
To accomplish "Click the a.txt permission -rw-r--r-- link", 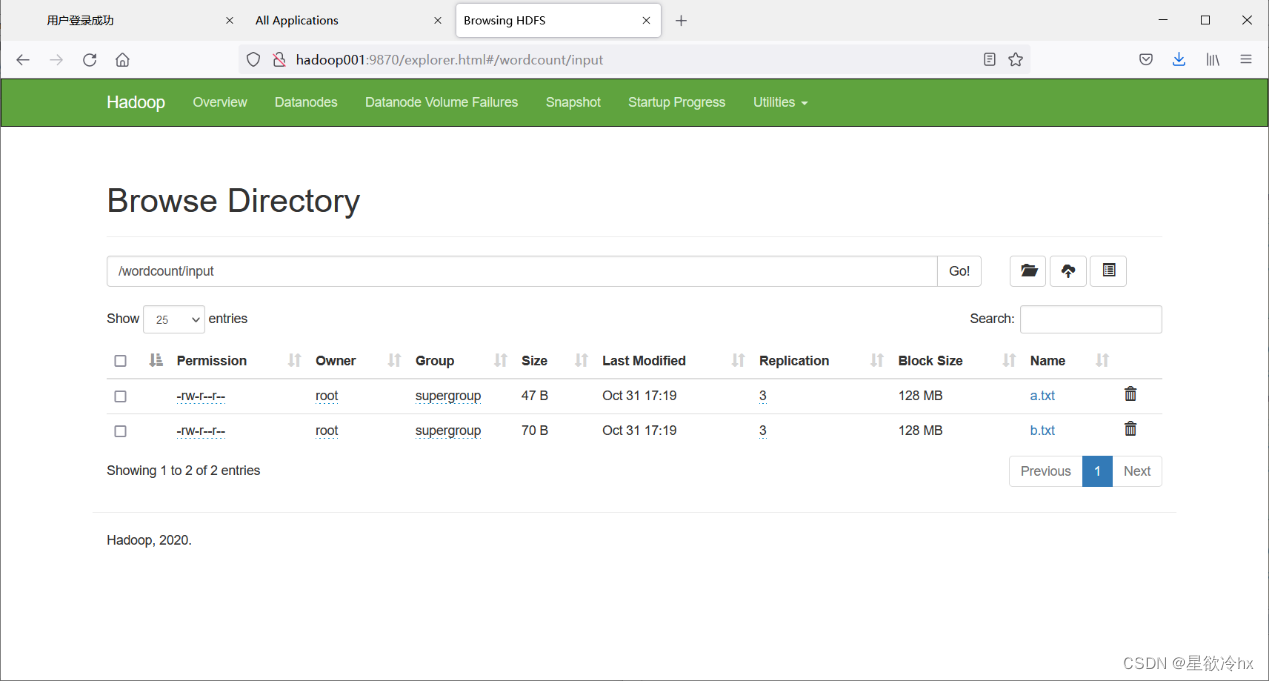I will point(201,396).
